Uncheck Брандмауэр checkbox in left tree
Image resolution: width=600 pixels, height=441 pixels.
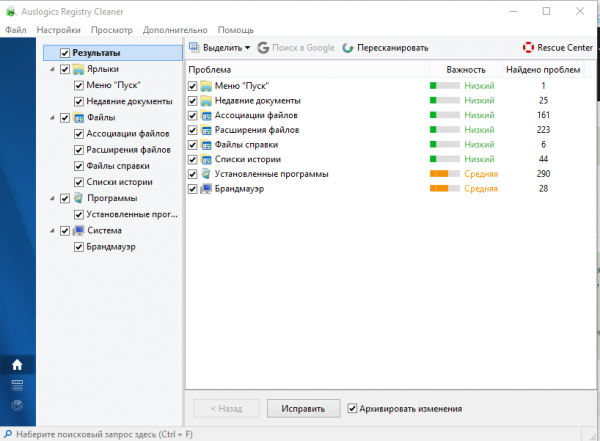[x=78, y=247]
